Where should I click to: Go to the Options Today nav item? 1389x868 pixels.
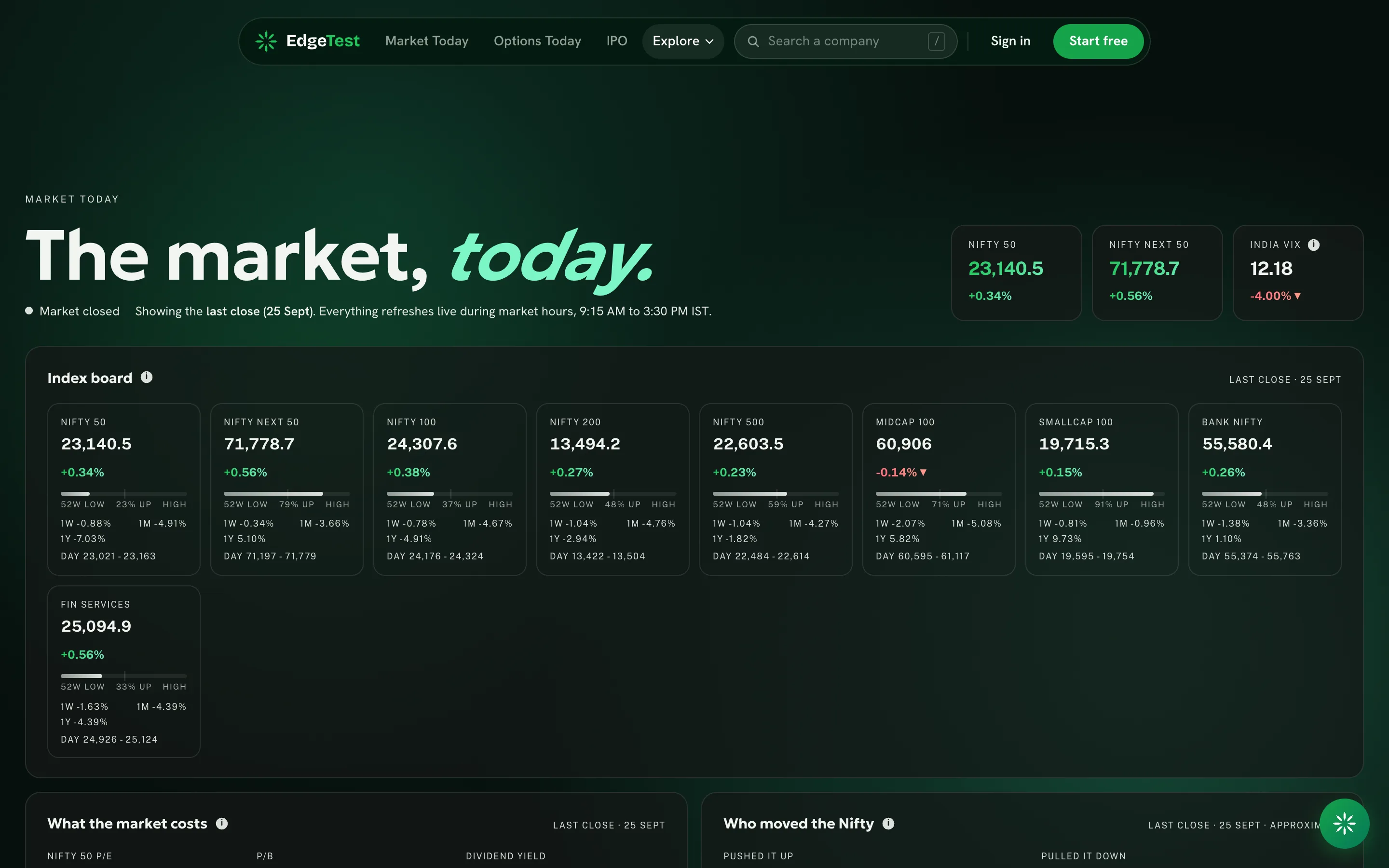(537, 41)
